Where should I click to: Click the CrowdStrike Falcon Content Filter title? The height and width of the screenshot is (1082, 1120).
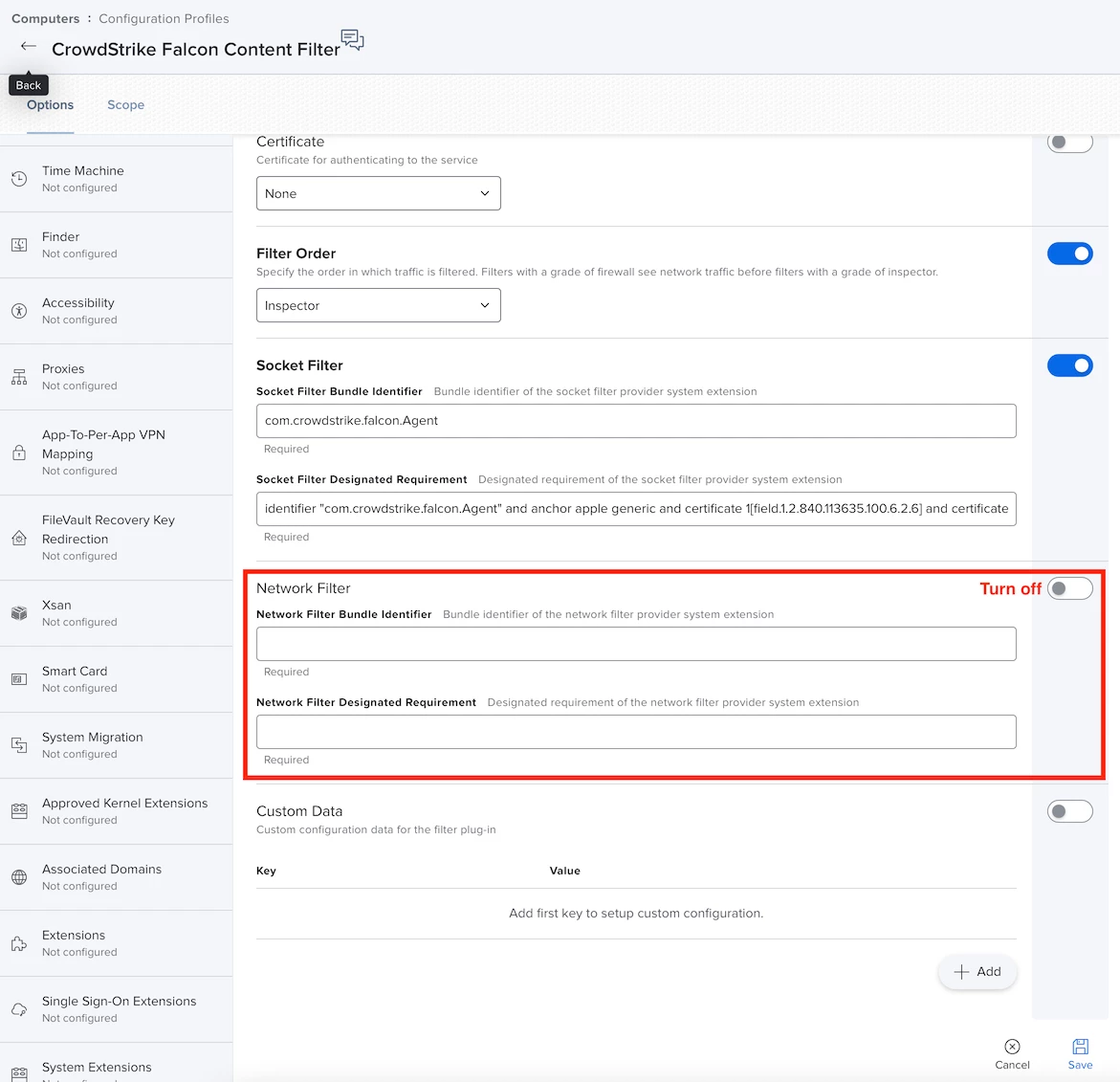[x=196, y=50]
